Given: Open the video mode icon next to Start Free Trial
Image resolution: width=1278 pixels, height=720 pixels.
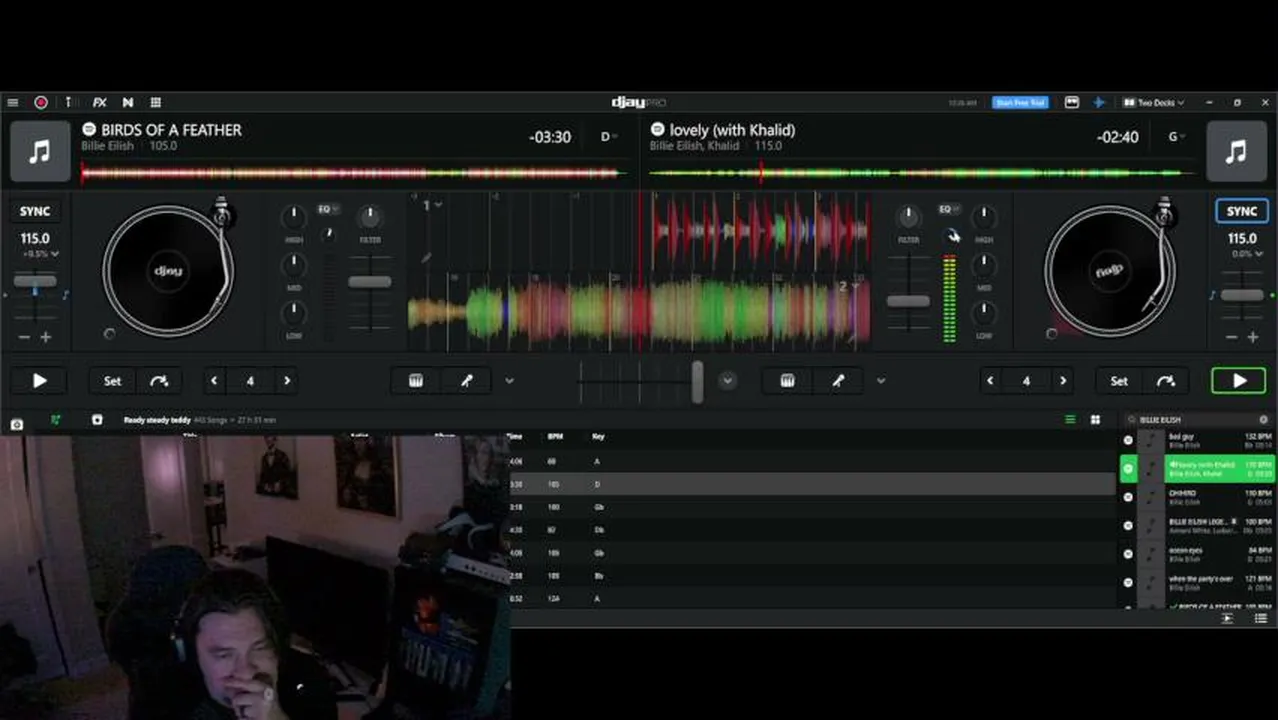Looking at the screenshot, I should [1071, 102].
